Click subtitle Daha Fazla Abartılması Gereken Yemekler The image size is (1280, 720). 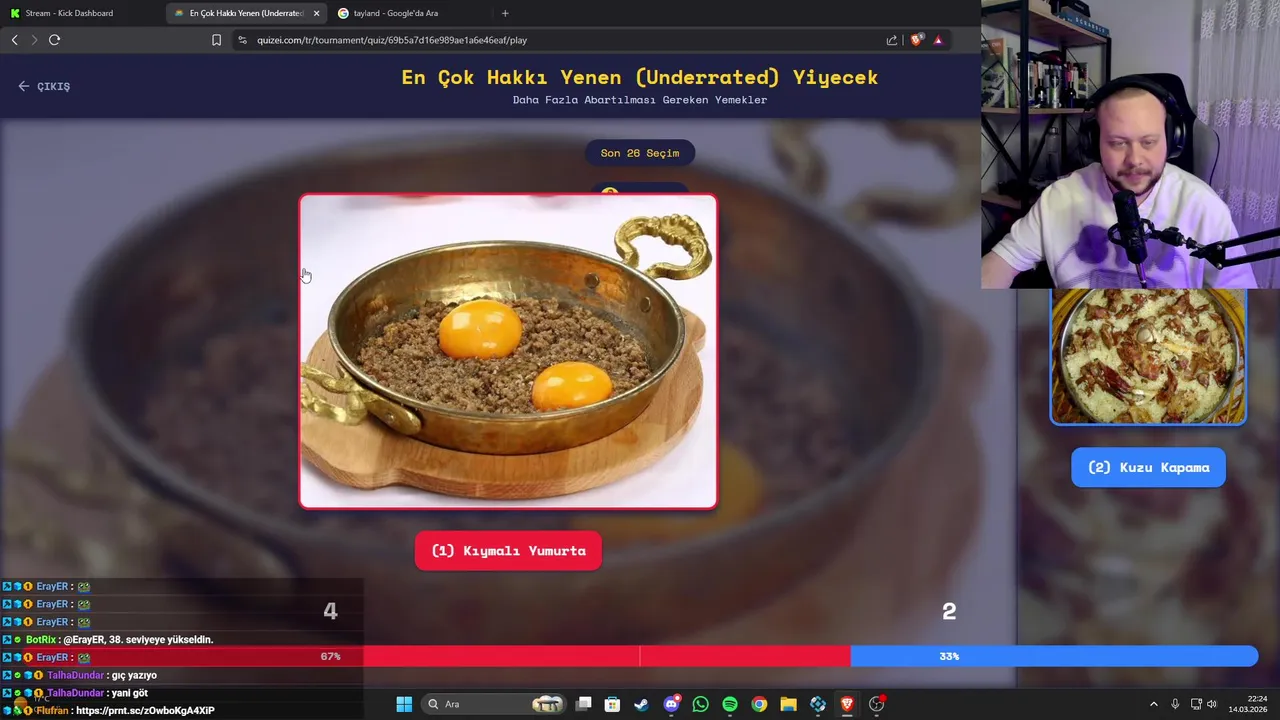[x=640, y=100]
